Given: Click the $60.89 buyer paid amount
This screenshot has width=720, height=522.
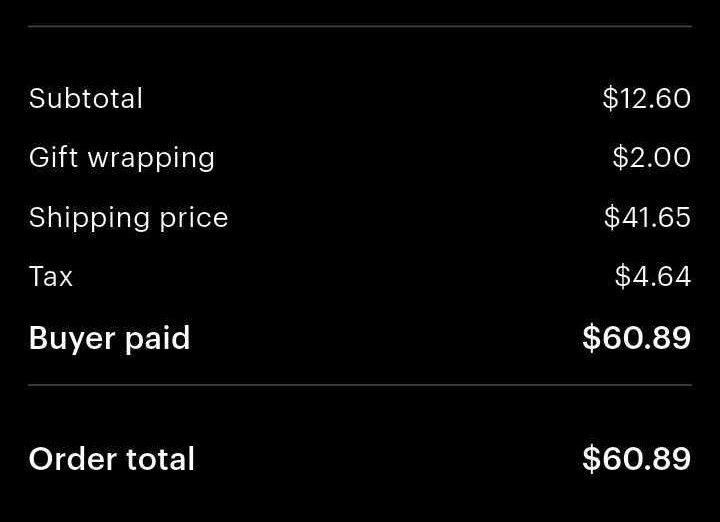Looking at the screenshot, I should click(x=636, y=338).
